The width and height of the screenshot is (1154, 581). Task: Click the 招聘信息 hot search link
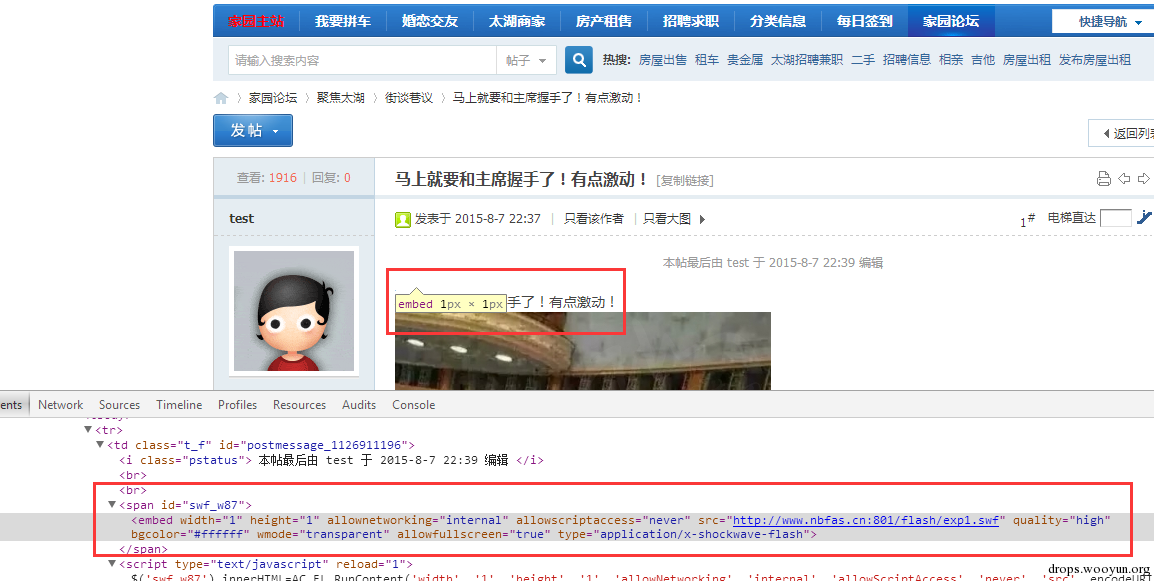pyautogui.click(x=907, y=60)
